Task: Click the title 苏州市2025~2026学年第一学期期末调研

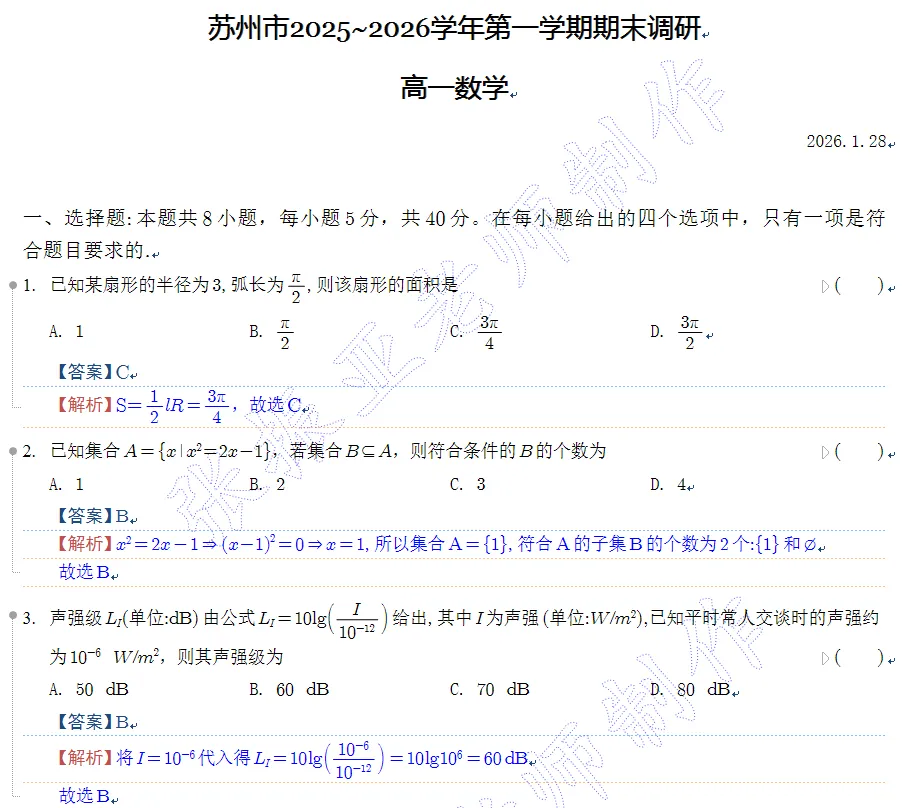Action: [x=455, y=28]
